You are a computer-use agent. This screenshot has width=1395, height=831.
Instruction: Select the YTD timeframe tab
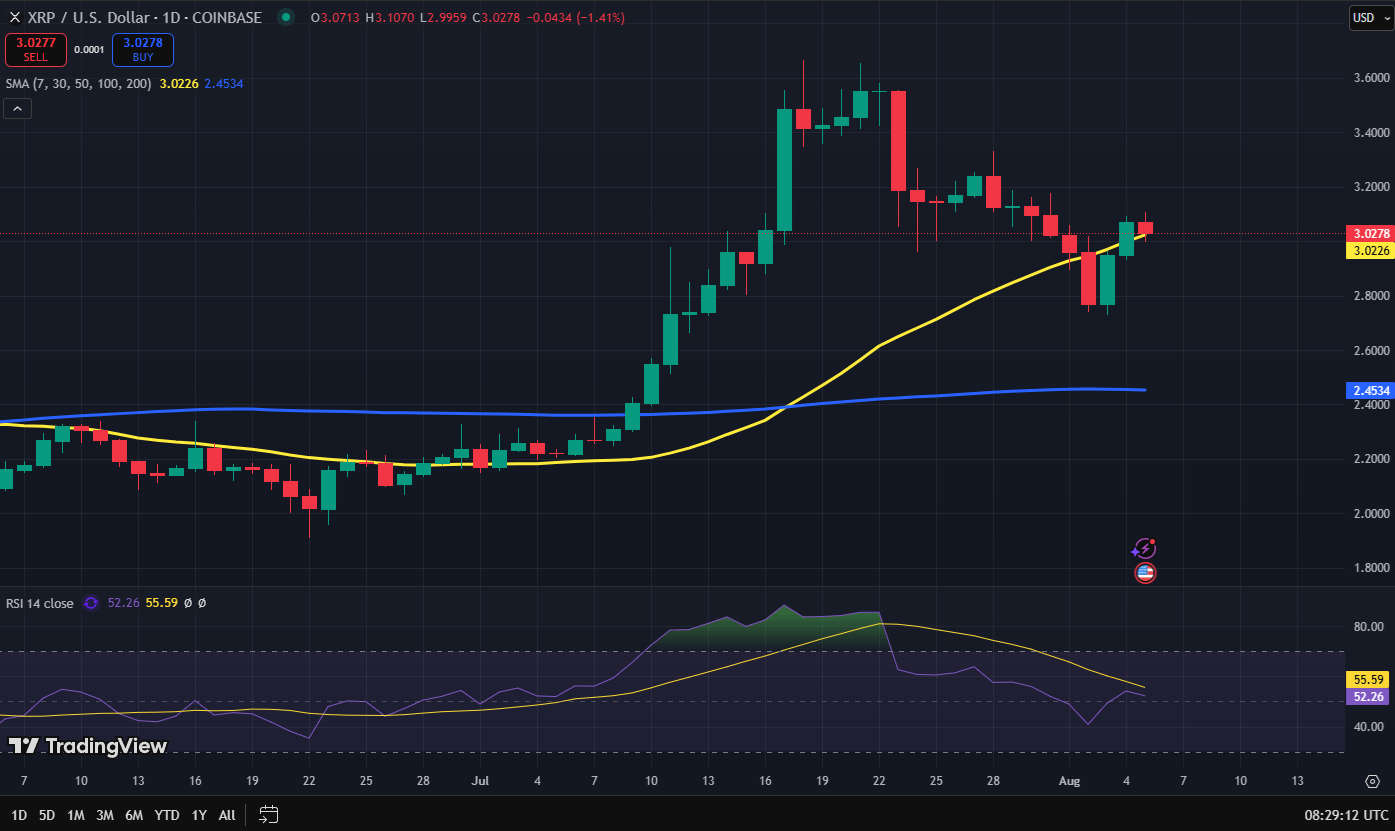166,815
